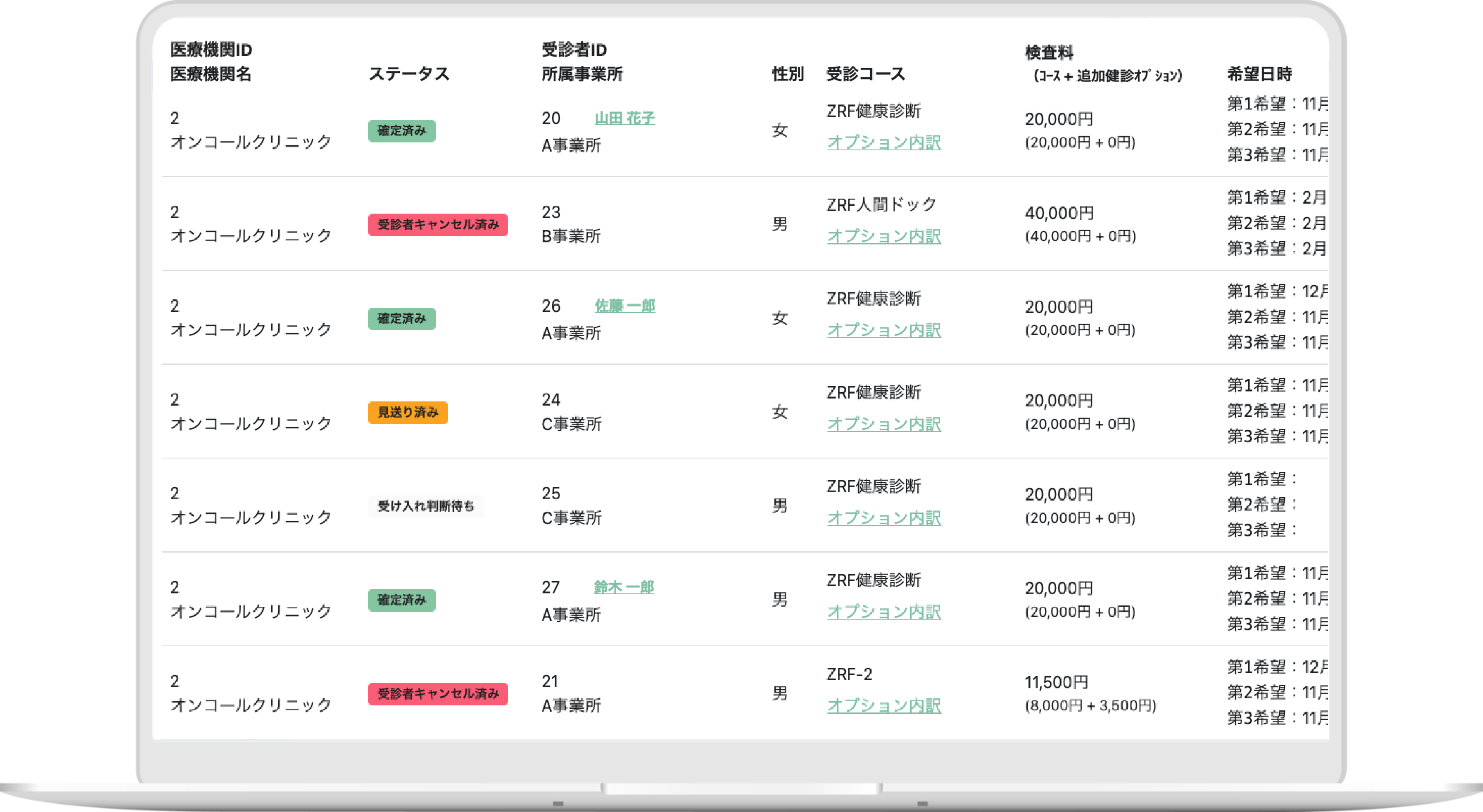
Task: Click C事業所 in patient 24 row
Action: pos(571,423)
